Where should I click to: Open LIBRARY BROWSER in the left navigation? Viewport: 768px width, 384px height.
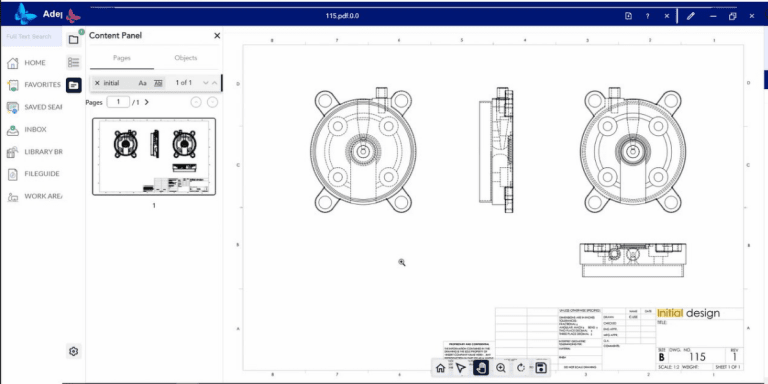pos(34,152)
